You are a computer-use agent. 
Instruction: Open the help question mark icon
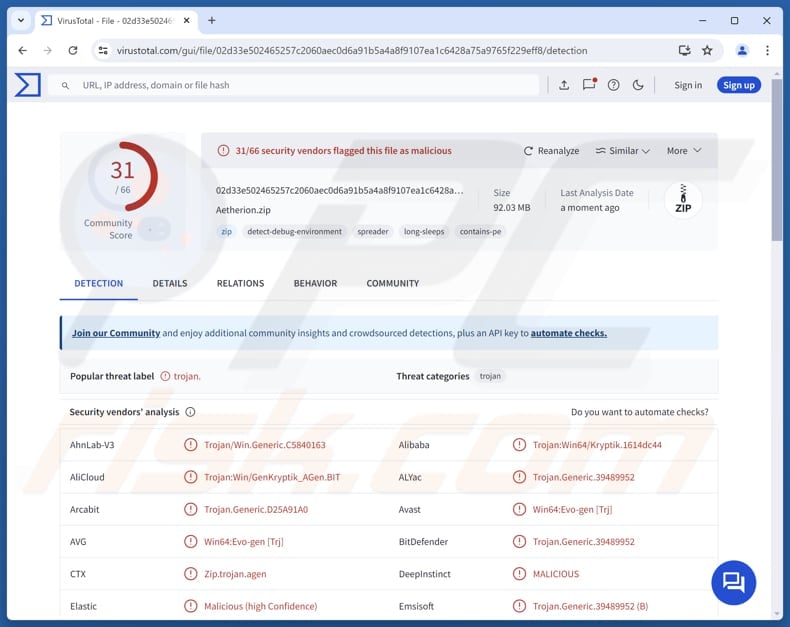(x=614, y=85)
